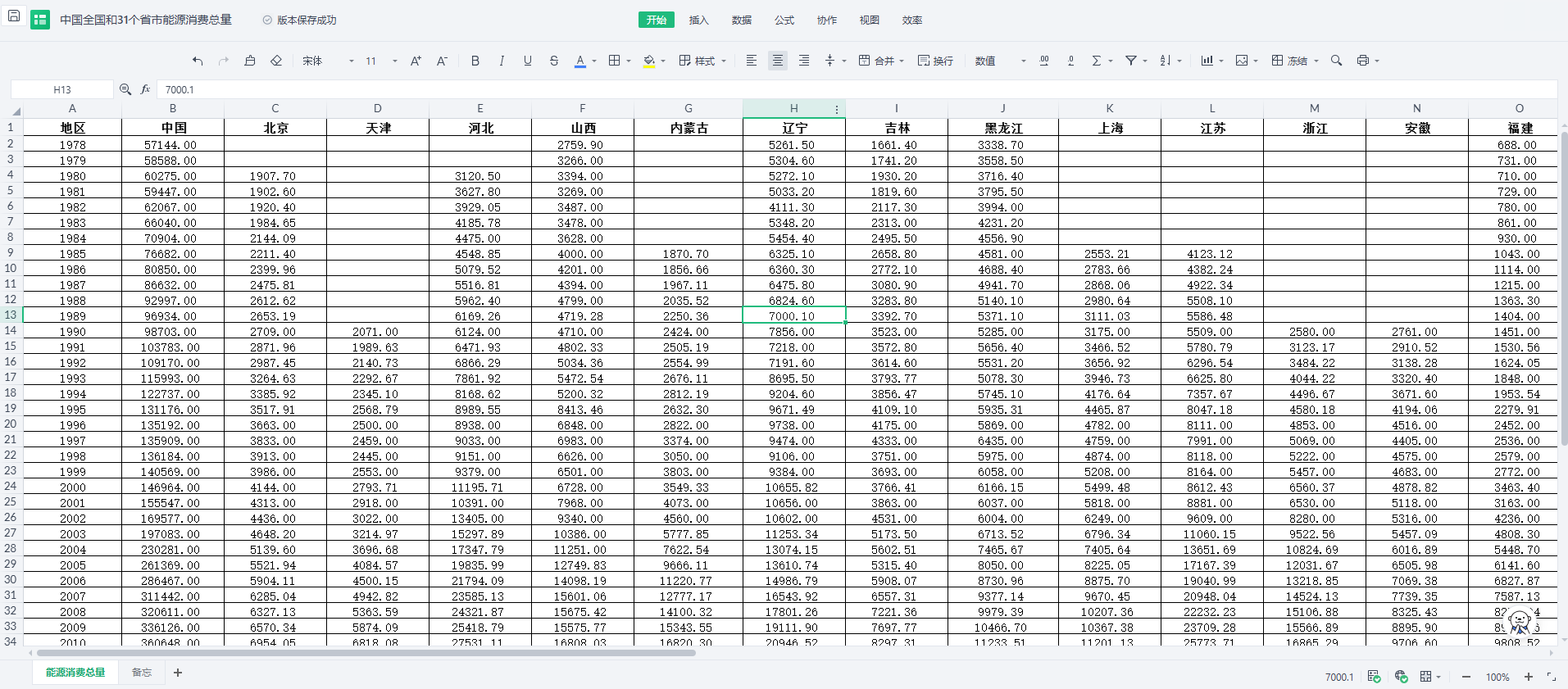Click the 版本保存成功 version status

click(300, 20)
